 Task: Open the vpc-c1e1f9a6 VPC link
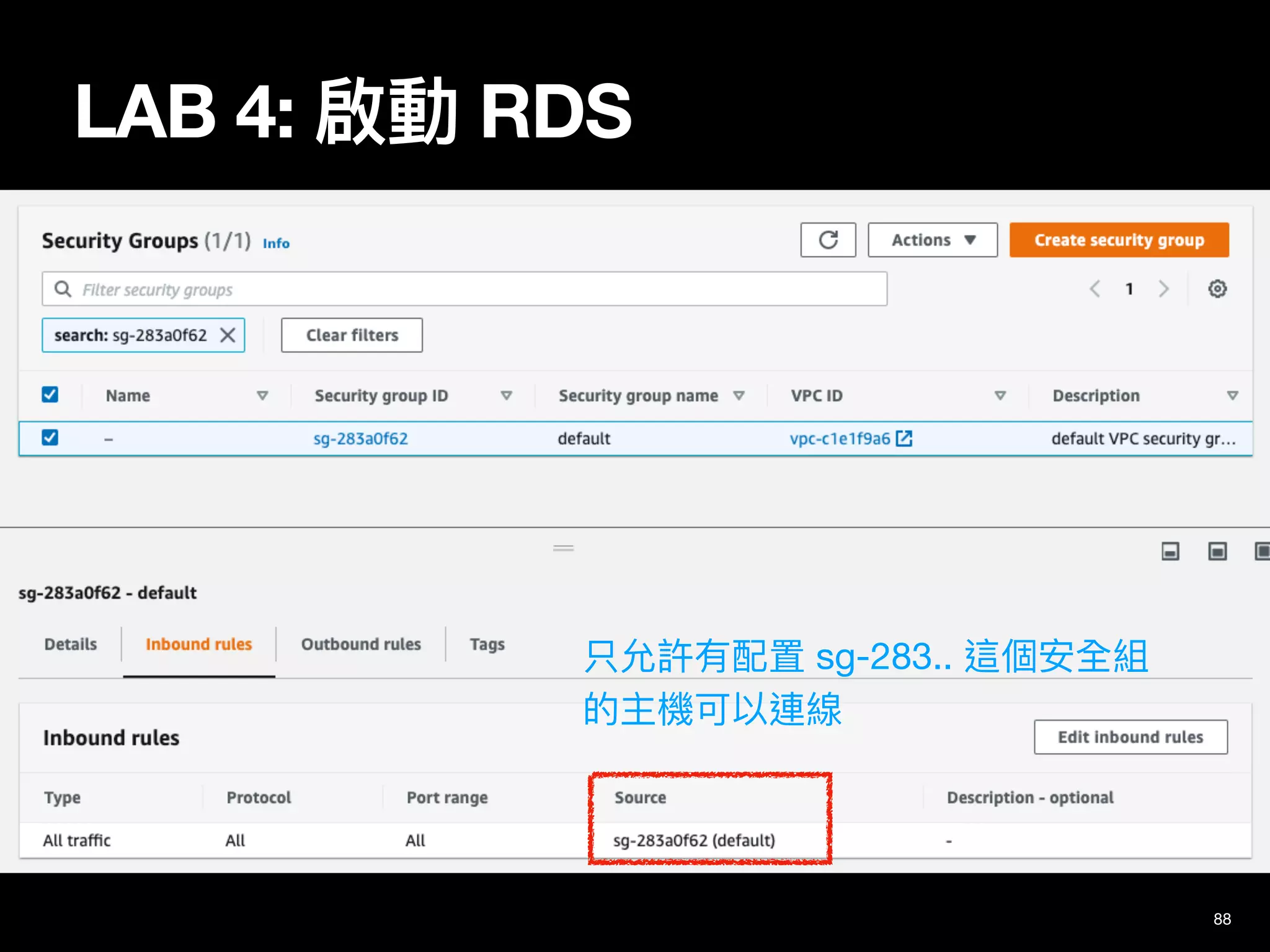(x=840, y=439)
